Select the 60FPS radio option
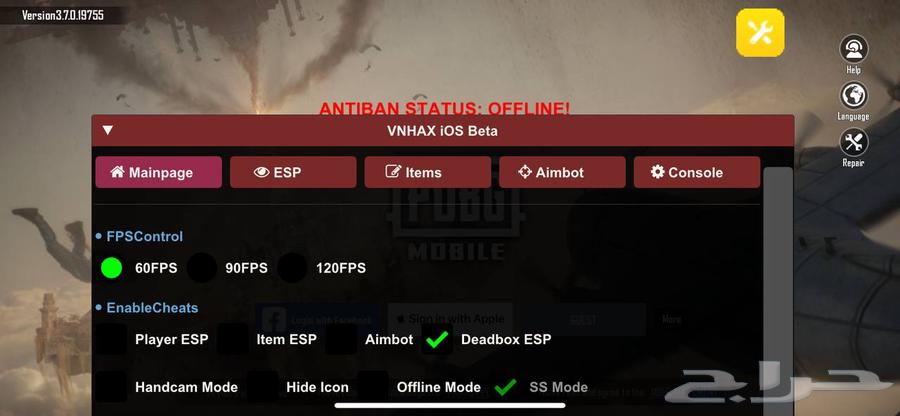 tap(111, 268)
